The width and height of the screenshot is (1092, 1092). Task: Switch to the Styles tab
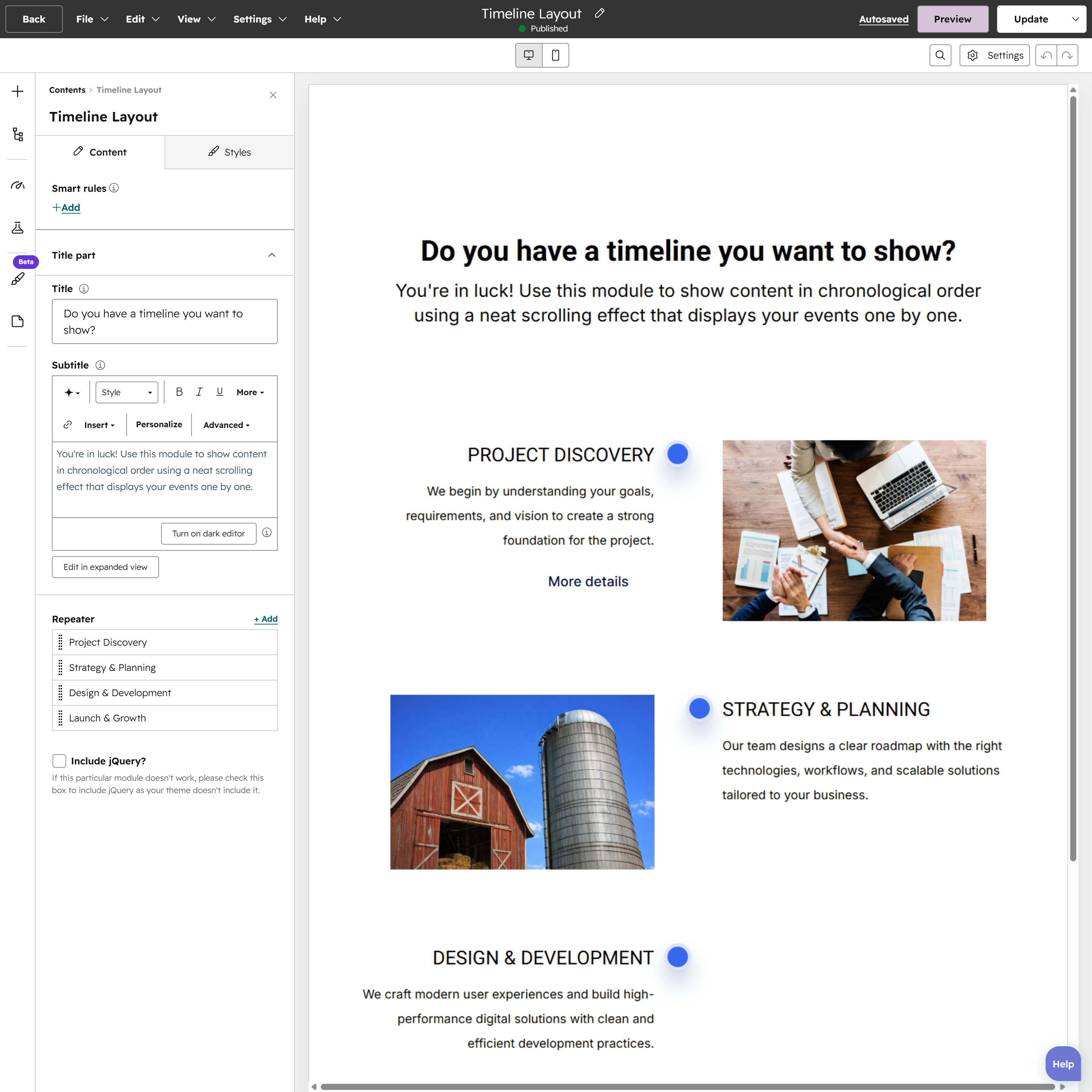pos(229,152)
